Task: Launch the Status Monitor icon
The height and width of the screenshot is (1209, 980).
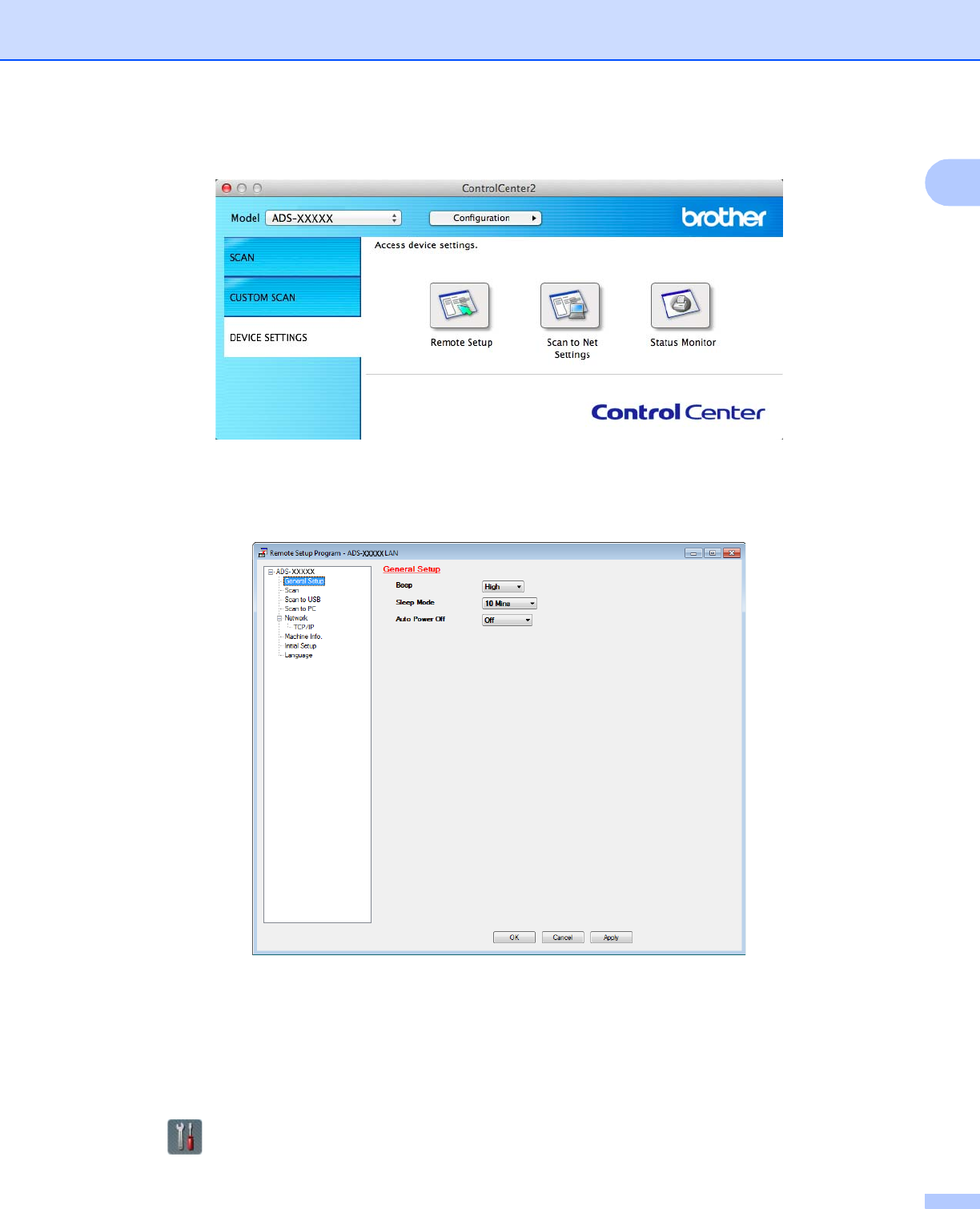Action: coord(681,306)
